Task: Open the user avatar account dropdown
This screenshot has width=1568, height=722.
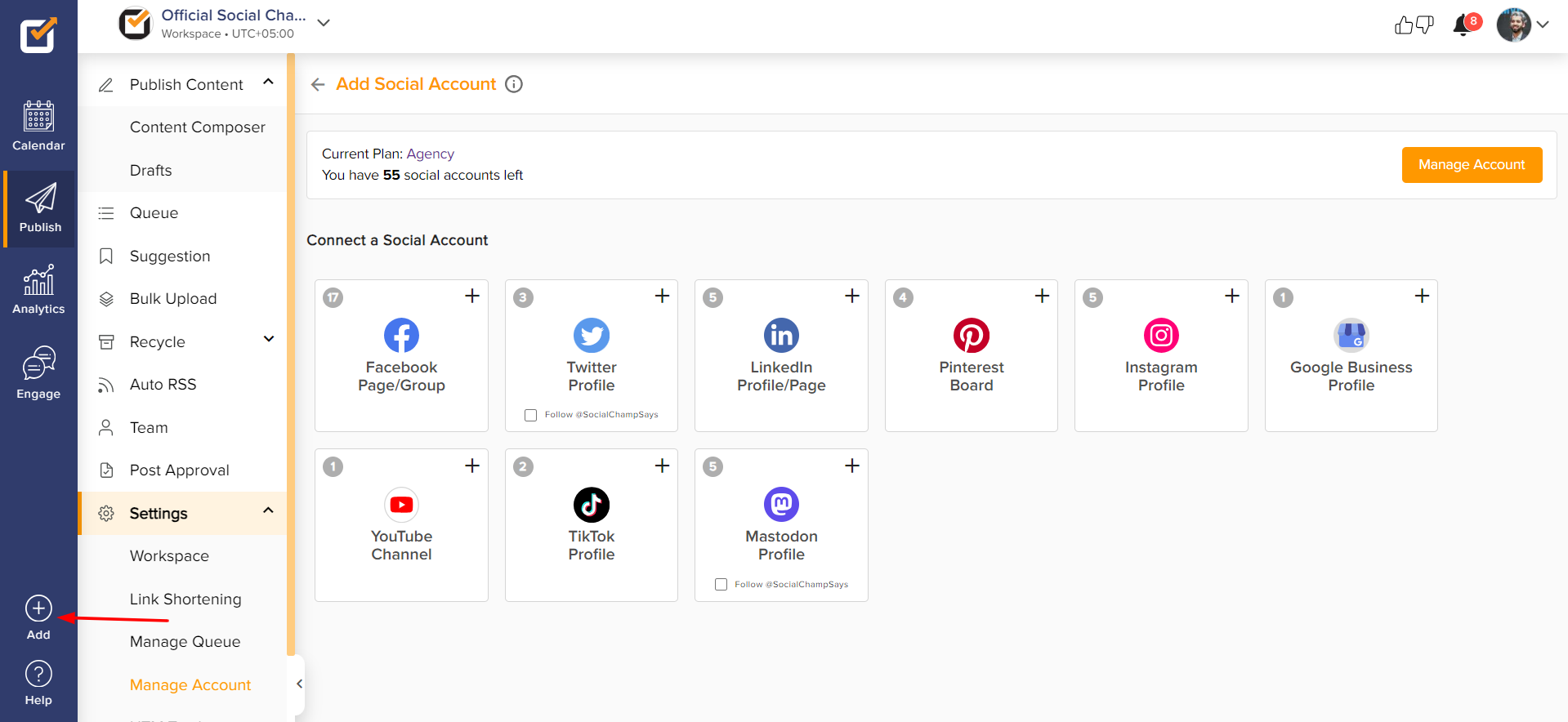Action: tap(1543, 25)
